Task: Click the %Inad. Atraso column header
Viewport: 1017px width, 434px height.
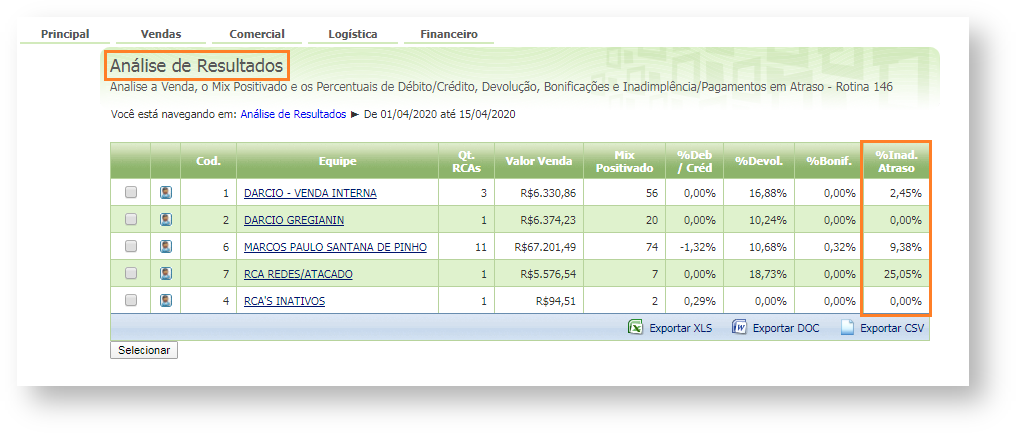Action: click(896, 161)
